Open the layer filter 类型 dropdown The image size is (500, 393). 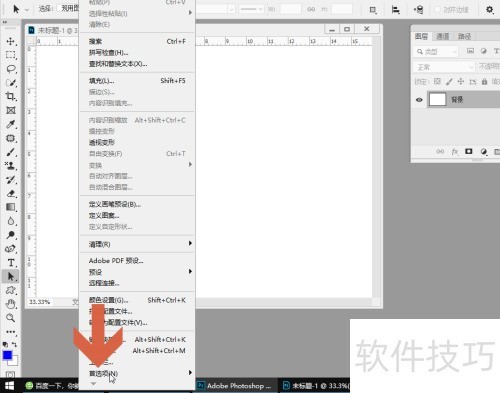click(436, 52)
